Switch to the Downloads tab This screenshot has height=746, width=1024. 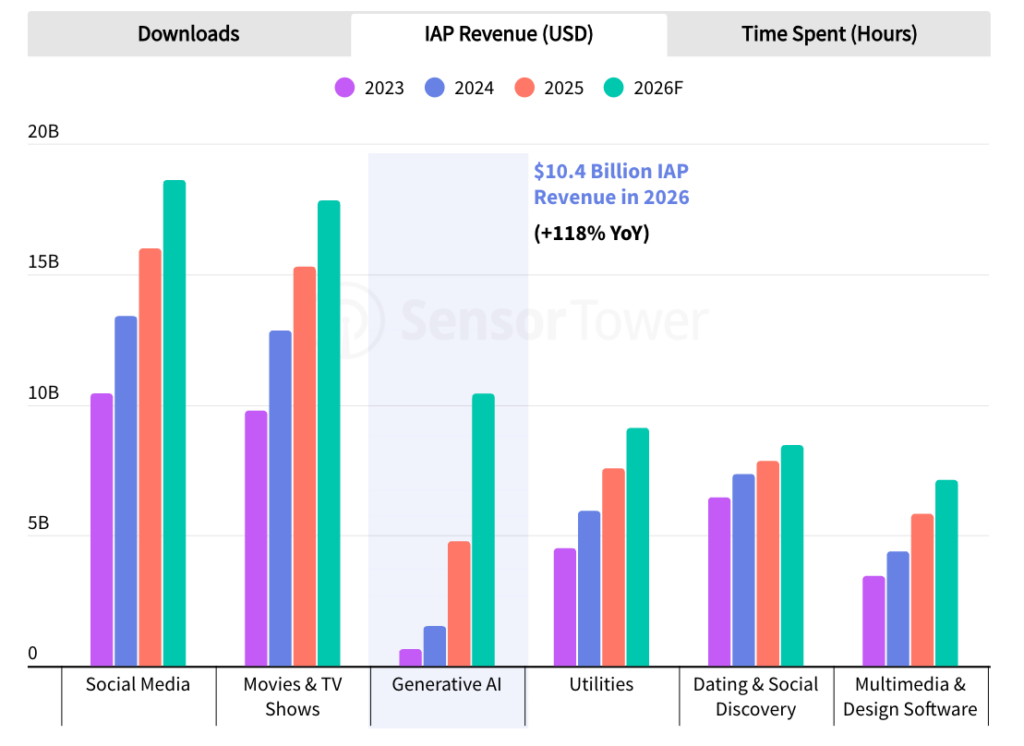click(x=188, y=34)
